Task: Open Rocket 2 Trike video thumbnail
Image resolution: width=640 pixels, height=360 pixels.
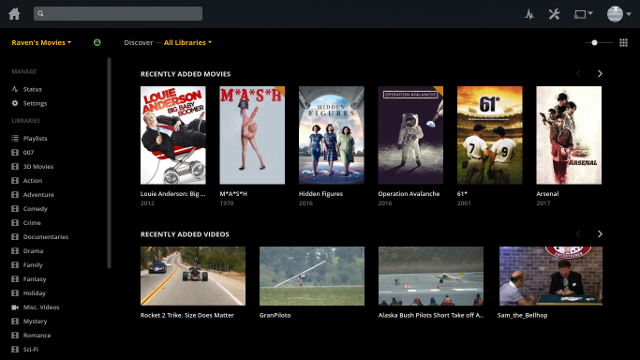Action: click(193, 276)
